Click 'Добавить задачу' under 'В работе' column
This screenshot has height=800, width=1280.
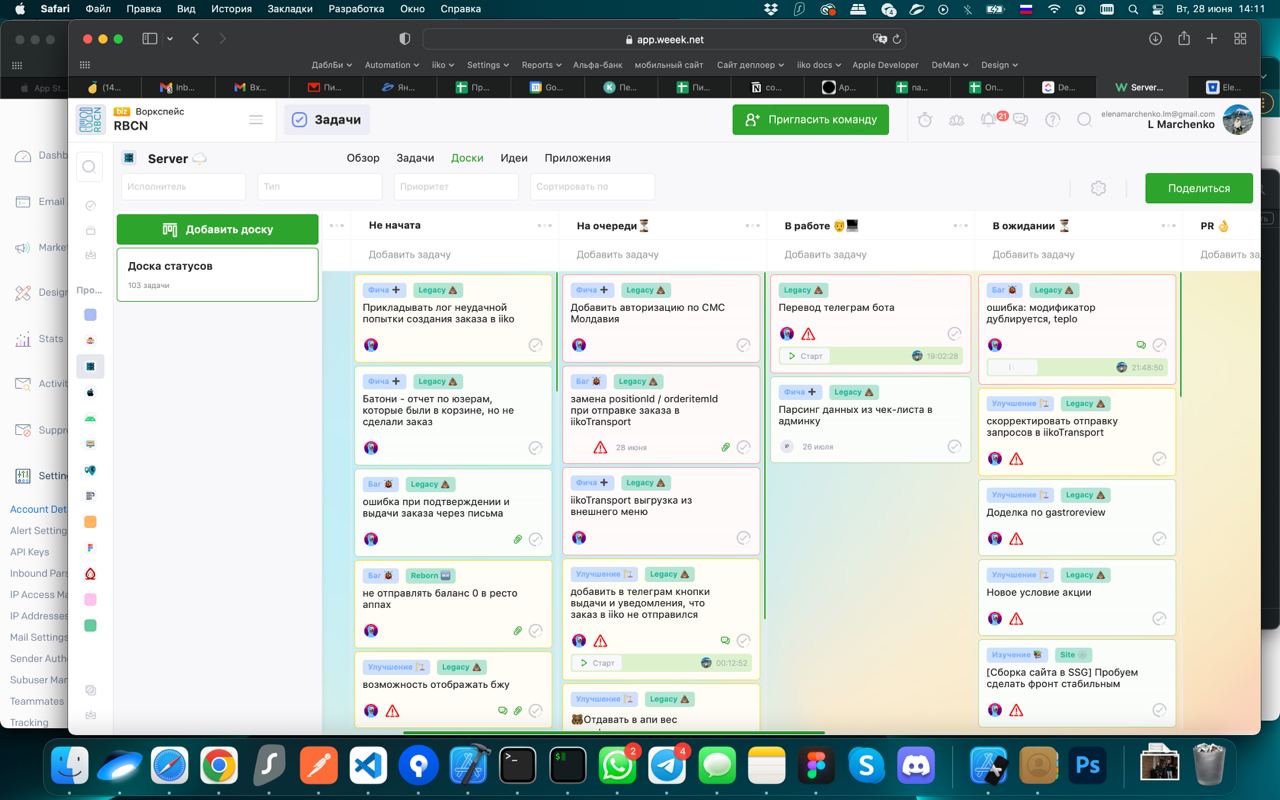pos(825,255)
